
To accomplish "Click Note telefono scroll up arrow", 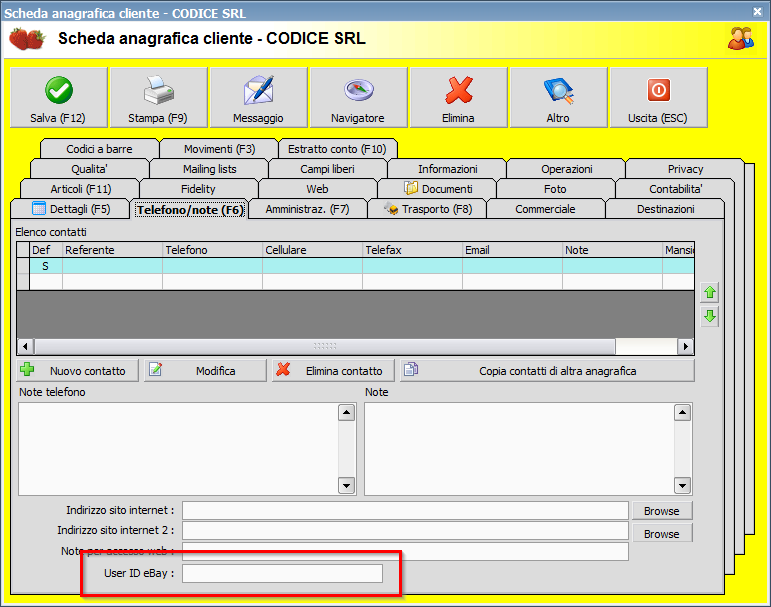I will pos(347,413).
